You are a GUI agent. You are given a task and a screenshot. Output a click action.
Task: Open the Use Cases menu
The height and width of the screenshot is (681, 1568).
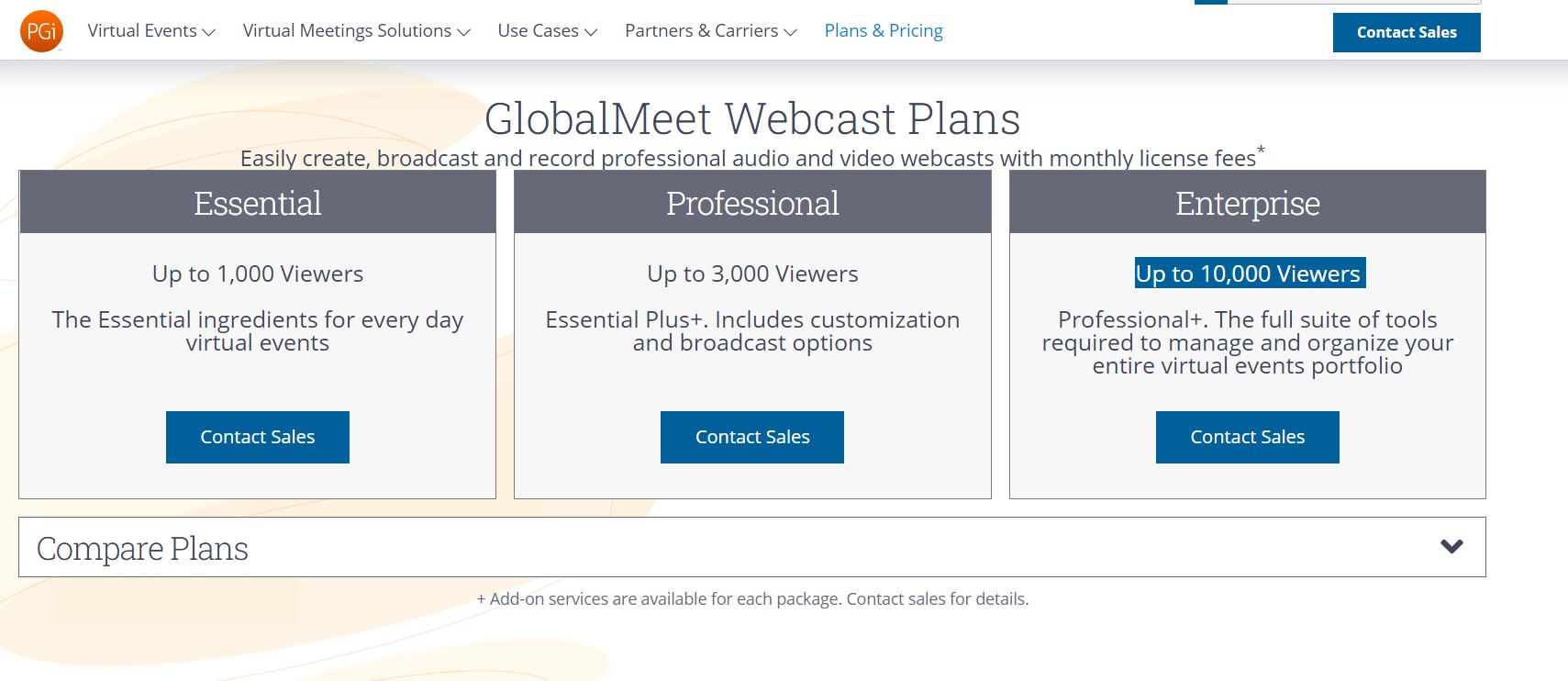coord(548,31)
